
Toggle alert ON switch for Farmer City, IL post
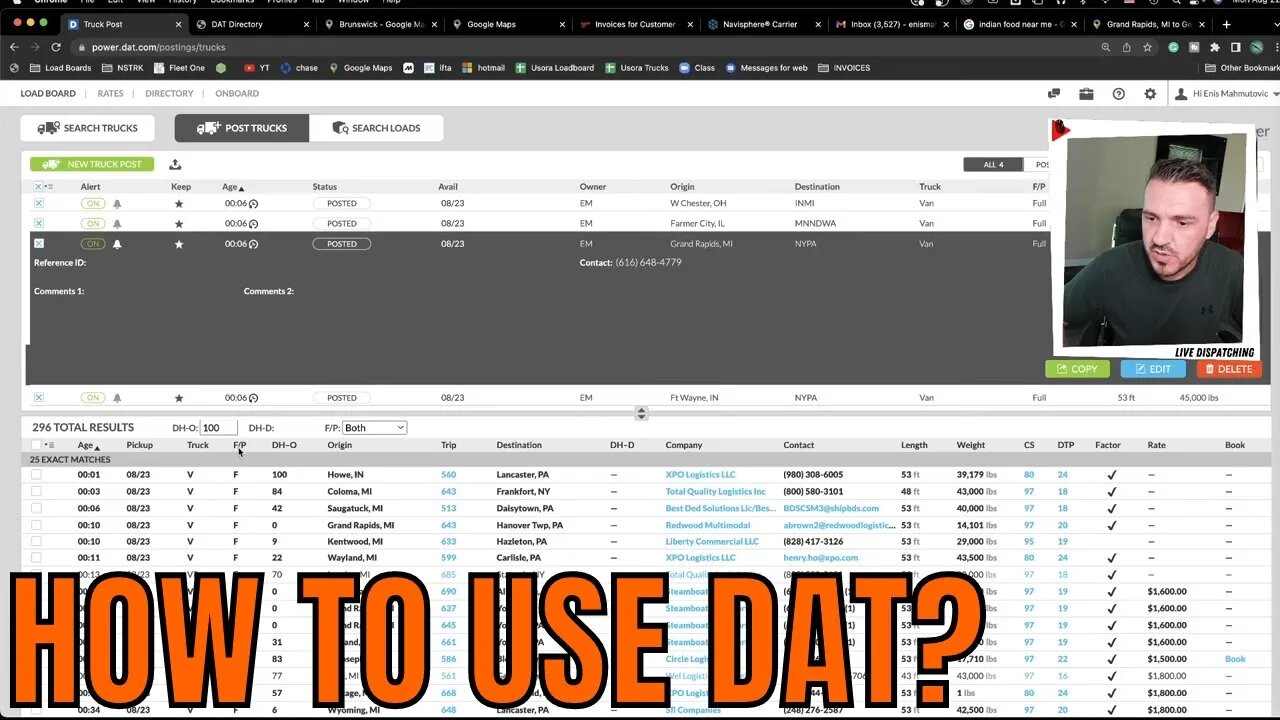[x=93, y=223]
